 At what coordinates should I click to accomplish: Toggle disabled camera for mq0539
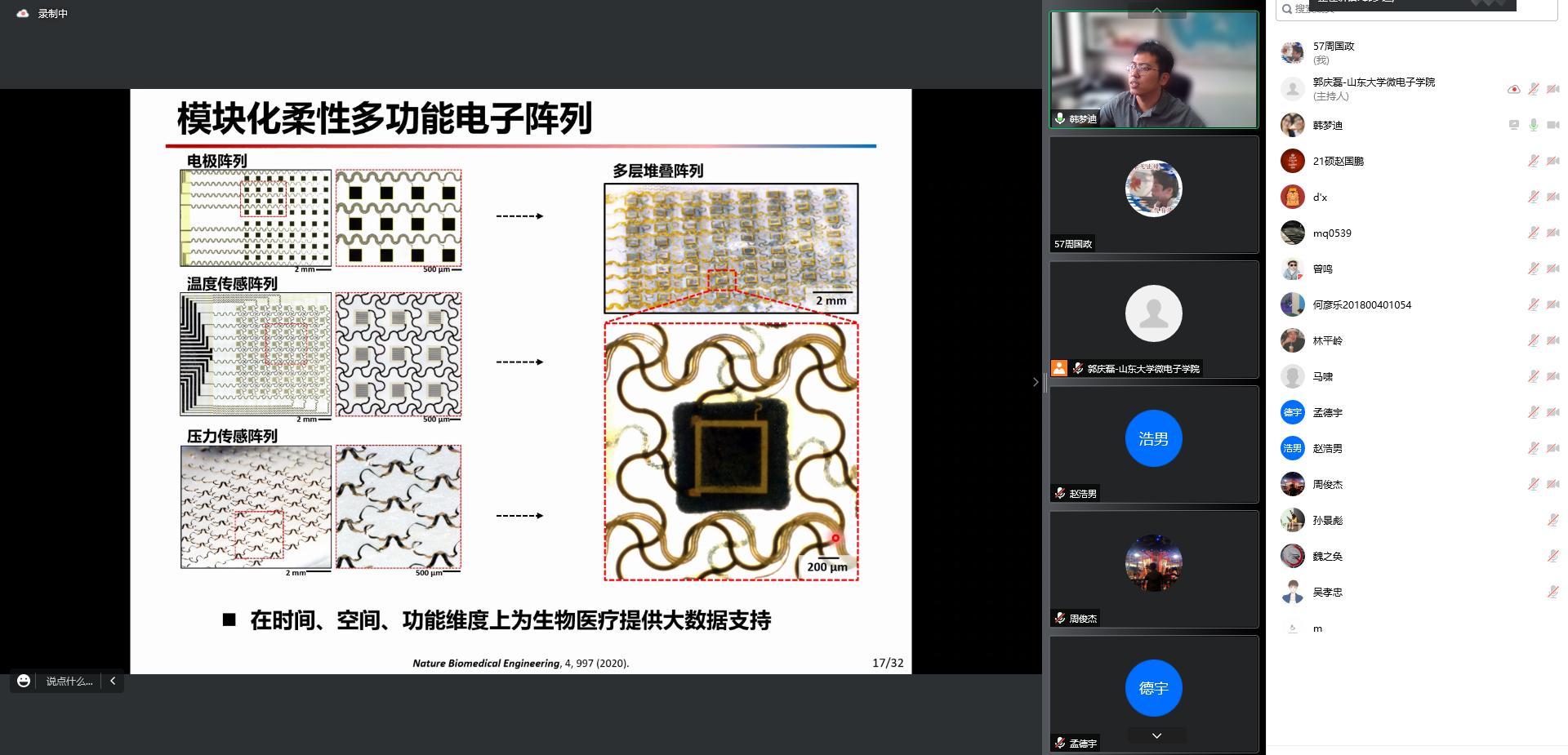point(1553,233)
